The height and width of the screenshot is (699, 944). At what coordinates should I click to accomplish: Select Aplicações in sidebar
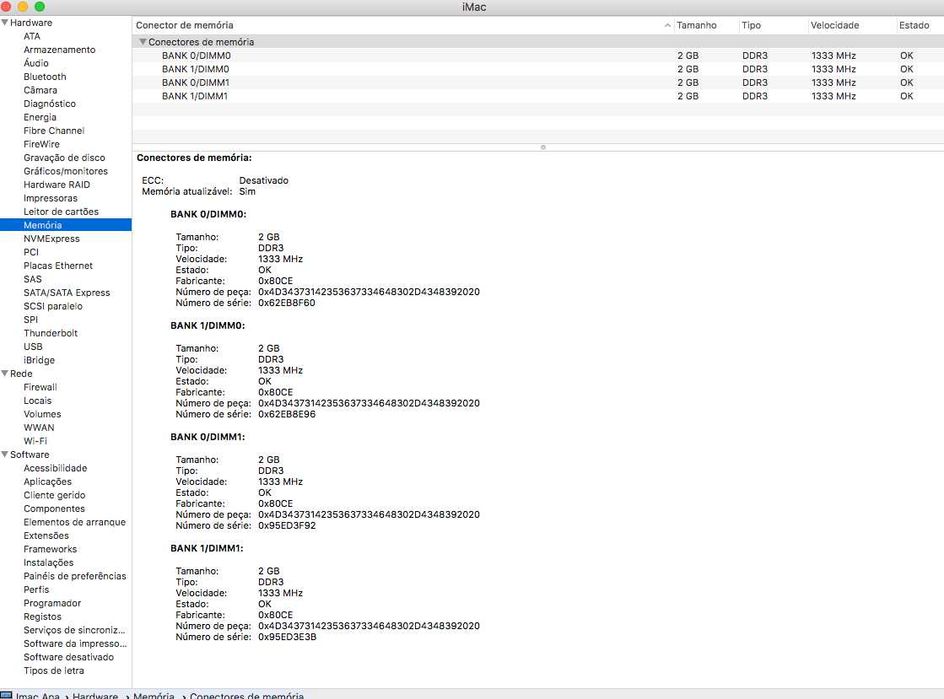[x=48, y=482]
